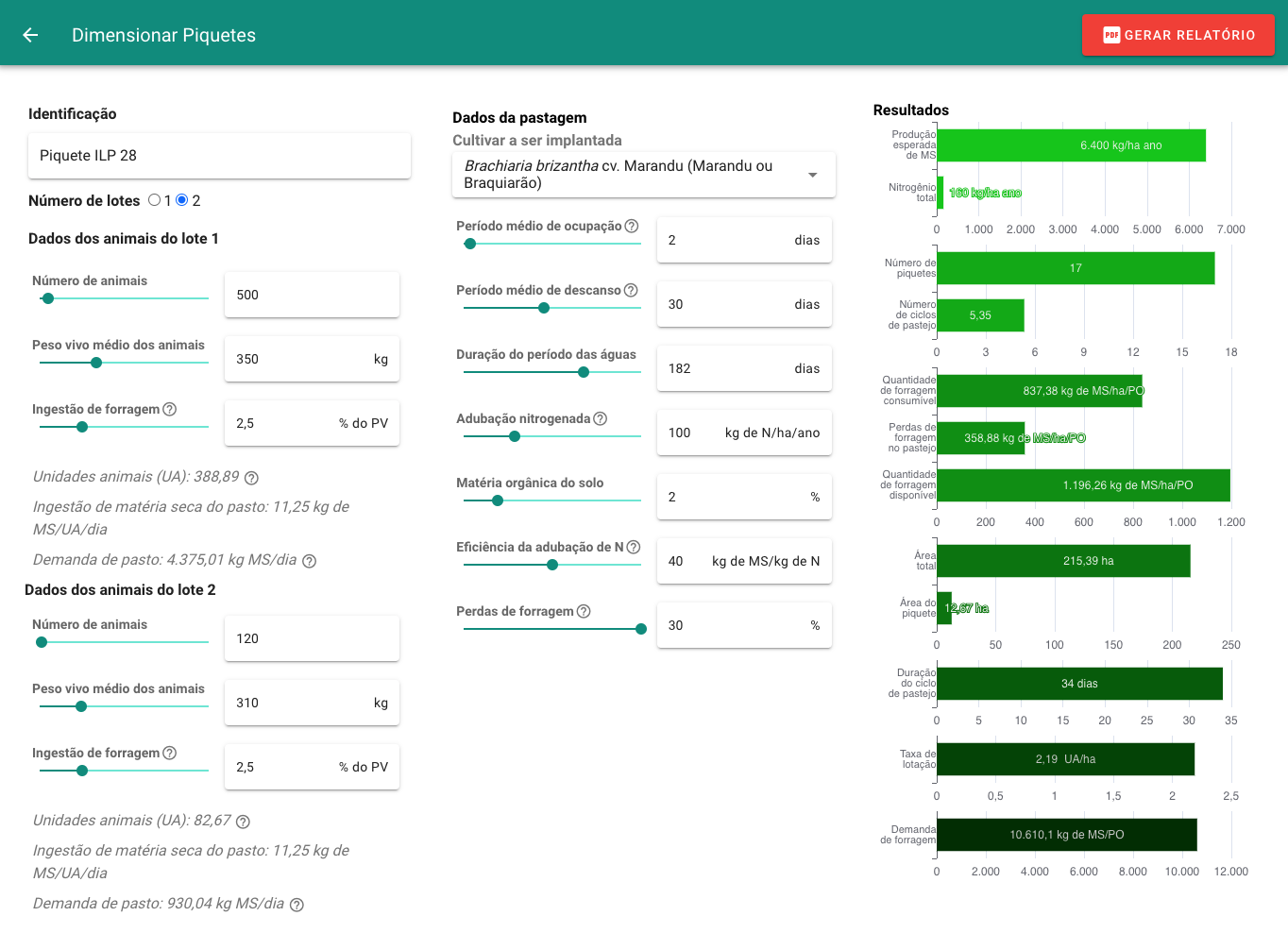This screenshot has height=933, width=1288.
Task: Edit 40 kg de MS/kg de N field
Action: click(x=744, y=561)
